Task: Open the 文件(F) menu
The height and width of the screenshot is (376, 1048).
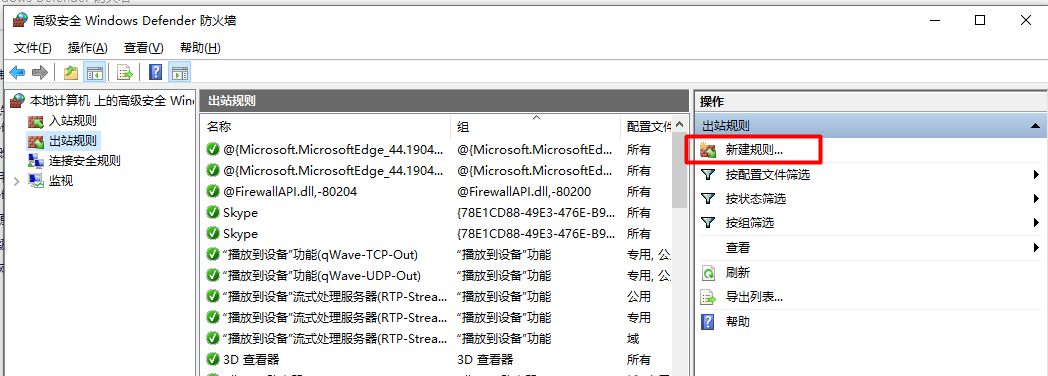Action: pyautogui.click(x=33, y=48)
